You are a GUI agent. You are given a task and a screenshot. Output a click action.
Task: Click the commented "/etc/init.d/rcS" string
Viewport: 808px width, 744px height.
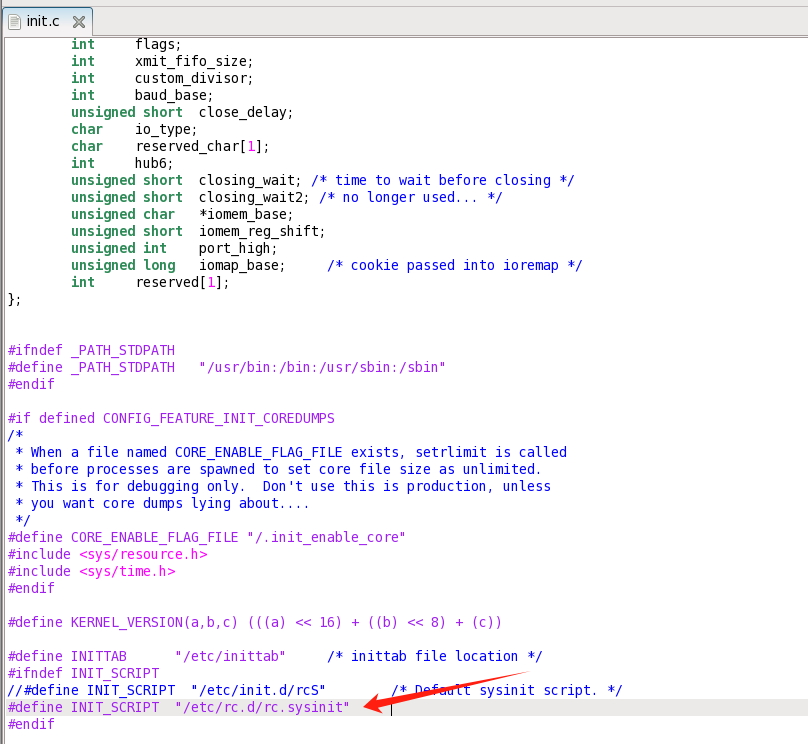tap(258, 690)
